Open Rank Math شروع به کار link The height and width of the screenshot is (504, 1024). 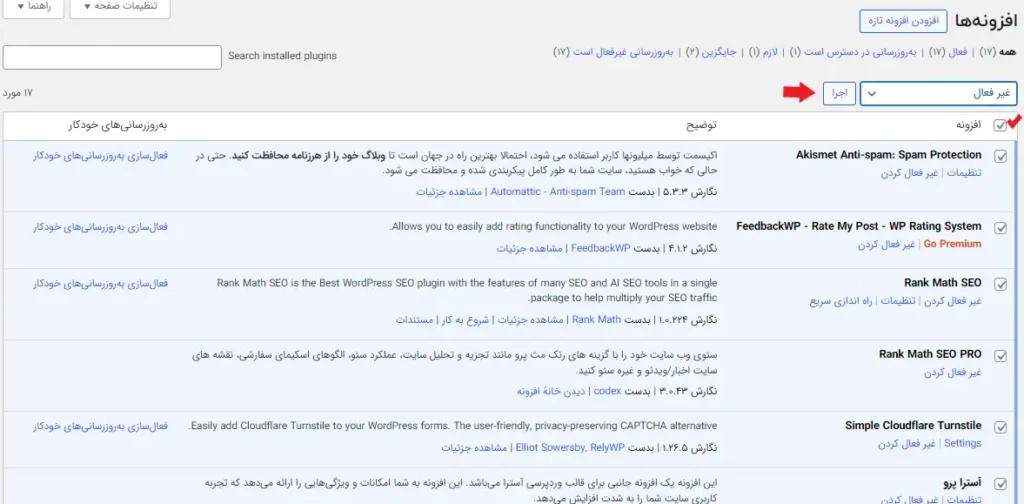pyautogui.click(x=466, y=319)
